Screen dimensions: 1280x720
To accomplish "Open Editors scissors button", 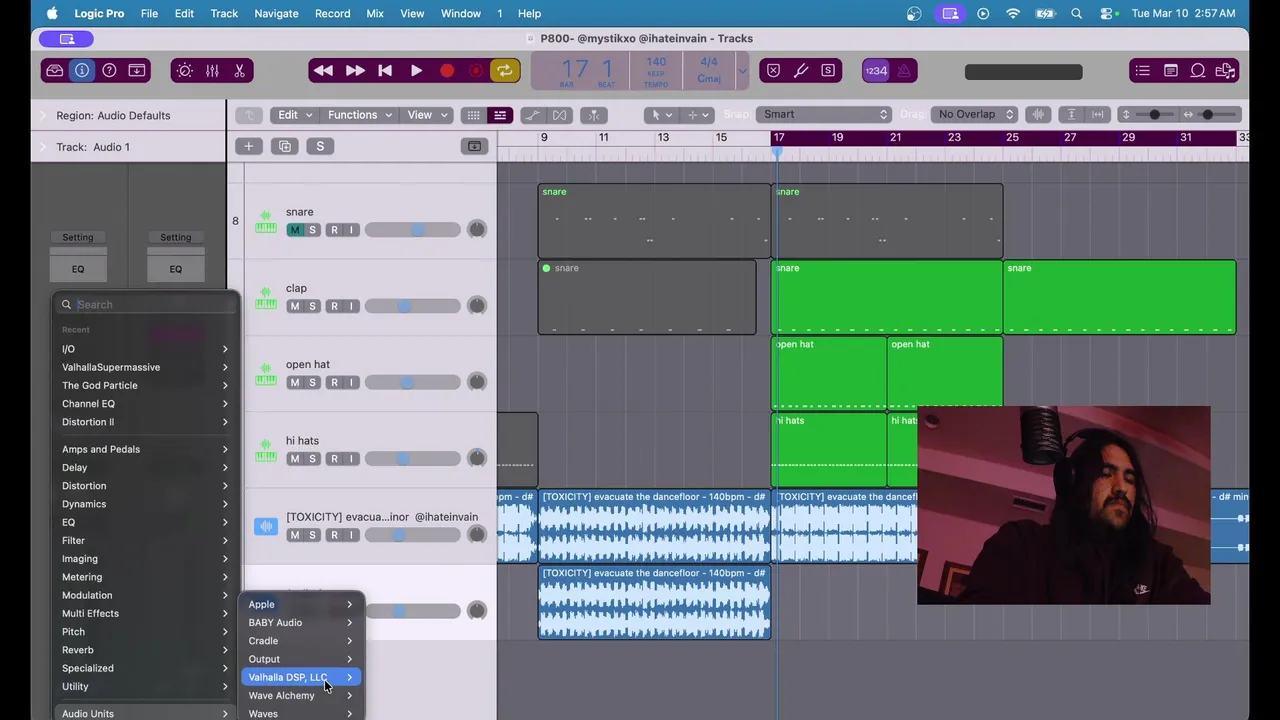I will (x=239, y=71).
